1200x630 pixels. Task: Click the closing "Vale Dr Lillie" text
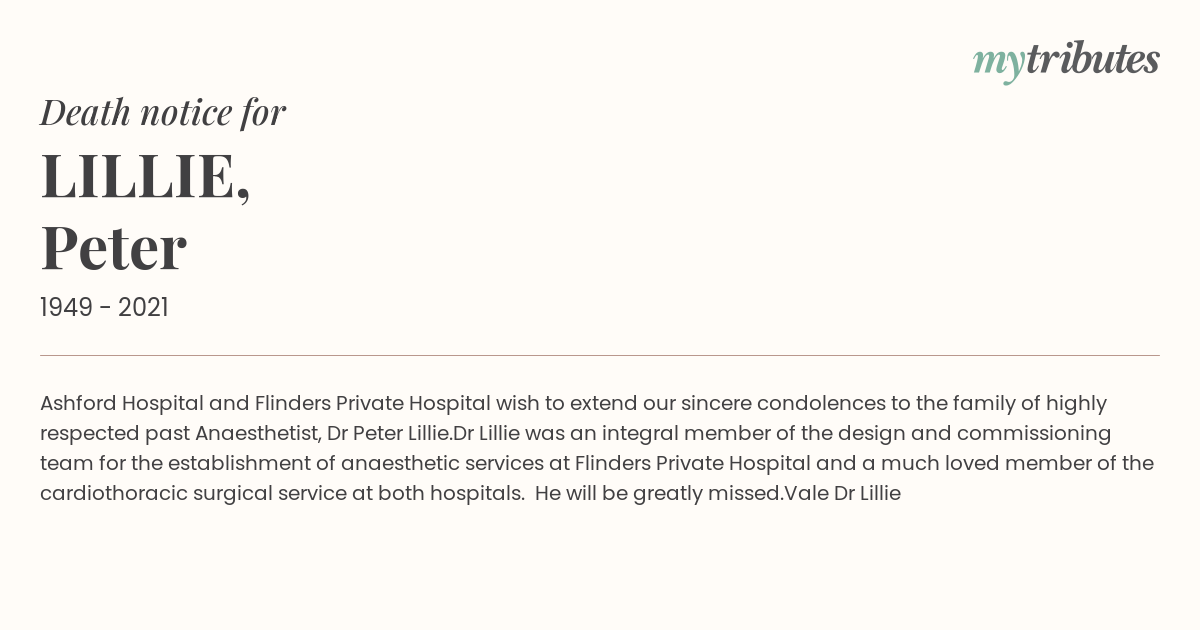click(x=843, y=494)
